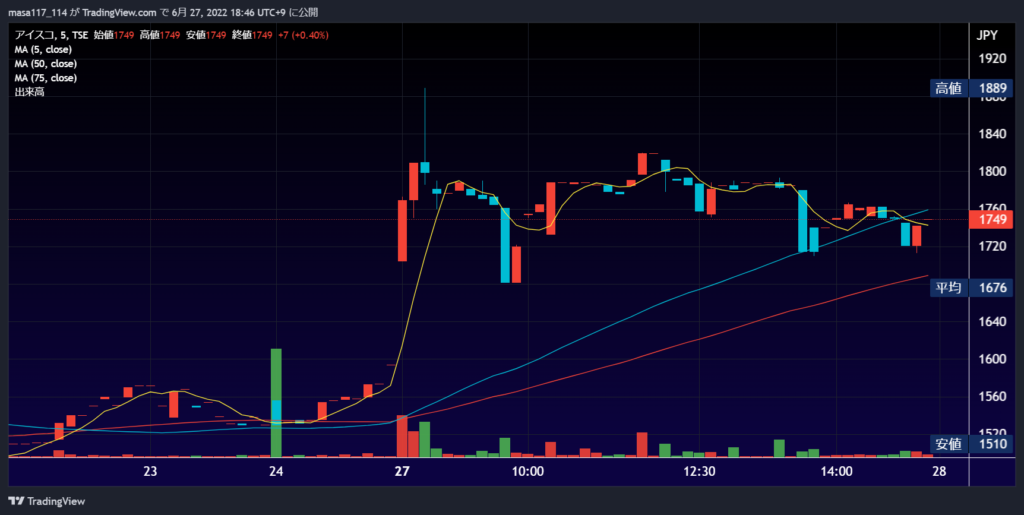Click the JPY currency label
Screen dimensions: 1024x515
click(x=987, y=36)
